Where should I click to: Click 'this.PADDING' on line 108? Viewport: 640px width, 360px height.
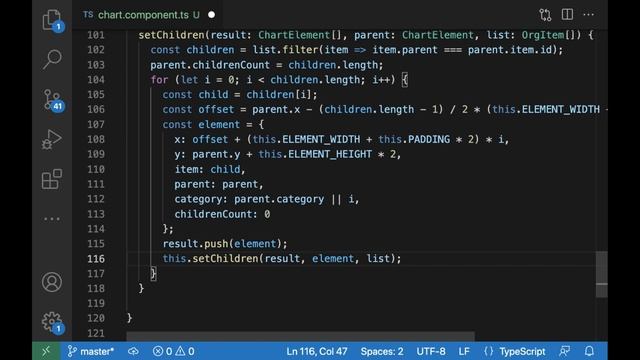[414, 140]
